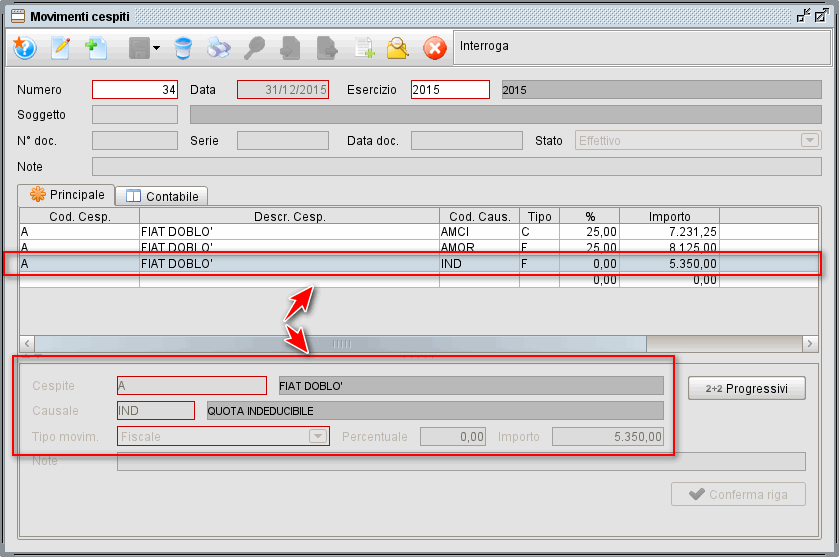Open the save options dropdown arrow
The width and height of the screenshot is (839, 557).
click(156, 48)
